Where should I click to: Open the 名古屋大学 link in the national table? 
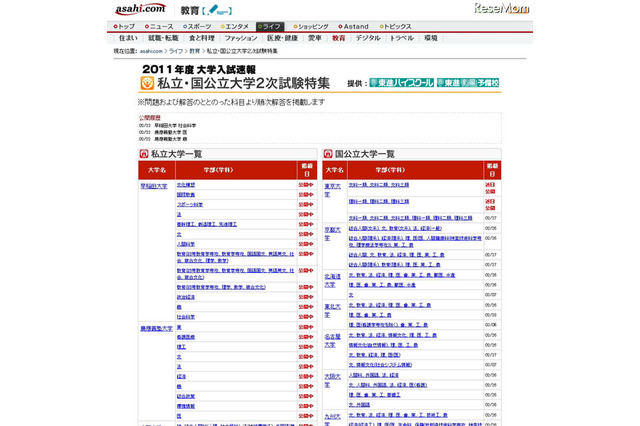pos(332,341)
